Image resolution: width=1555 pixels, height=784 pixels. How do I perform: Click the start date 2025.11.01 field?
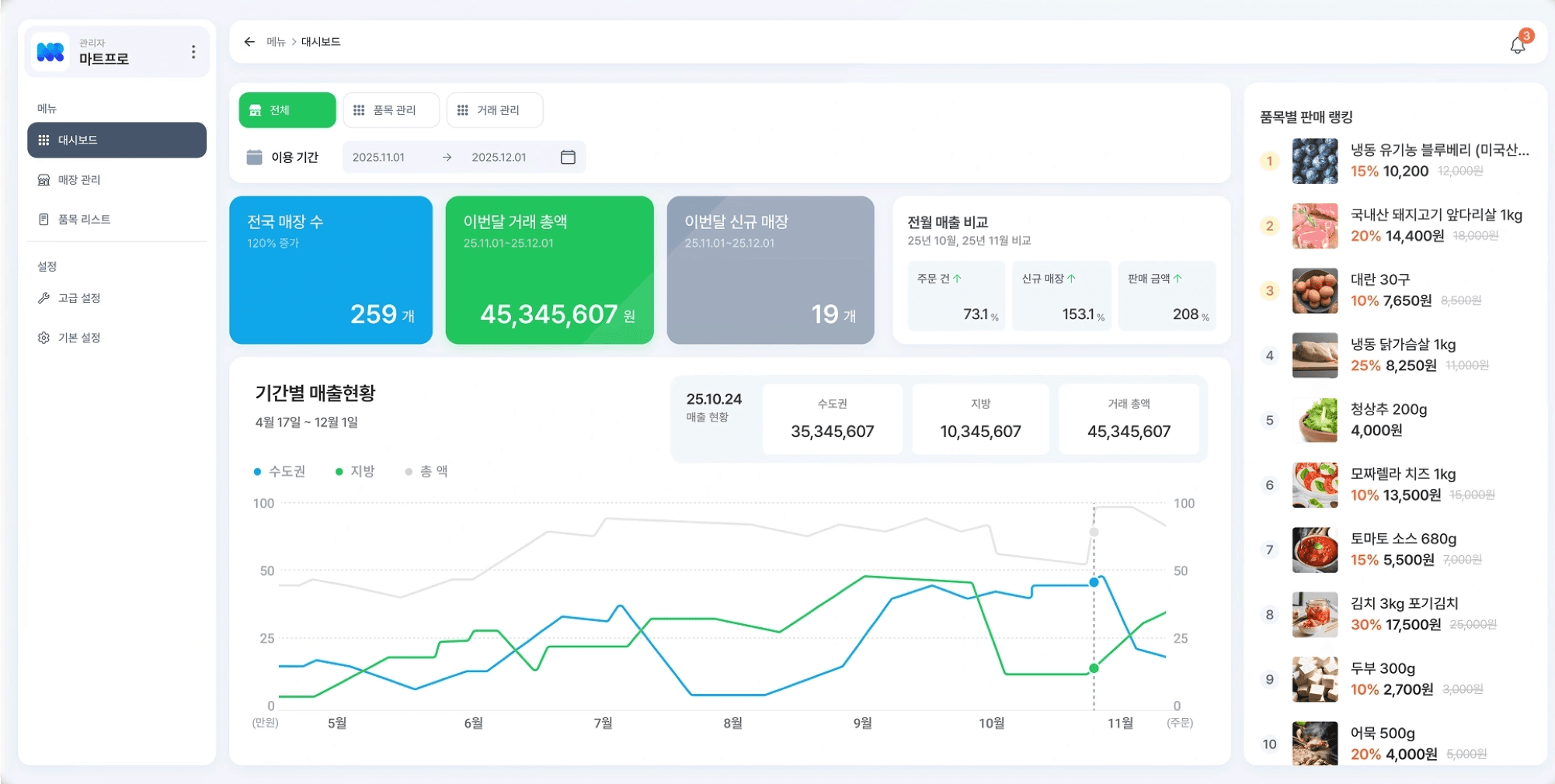[378, 157]
